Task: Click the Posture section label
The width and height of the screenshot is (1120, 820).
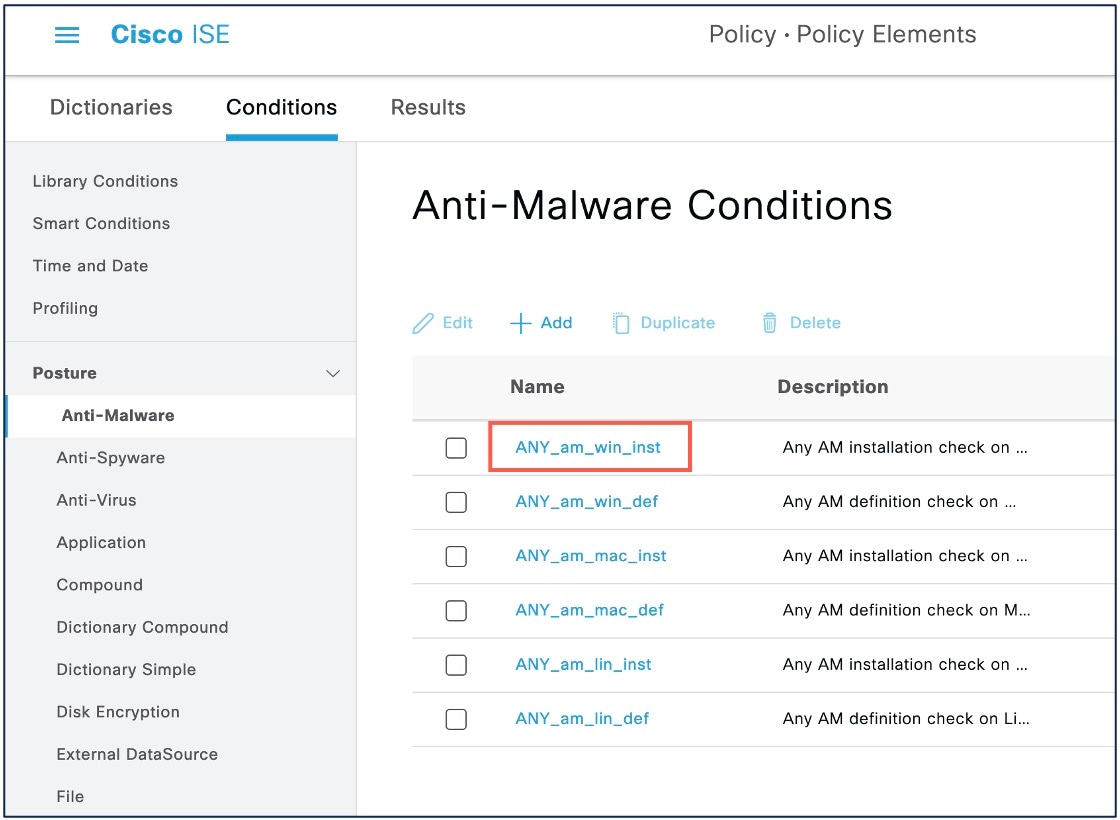Action: 64,374
